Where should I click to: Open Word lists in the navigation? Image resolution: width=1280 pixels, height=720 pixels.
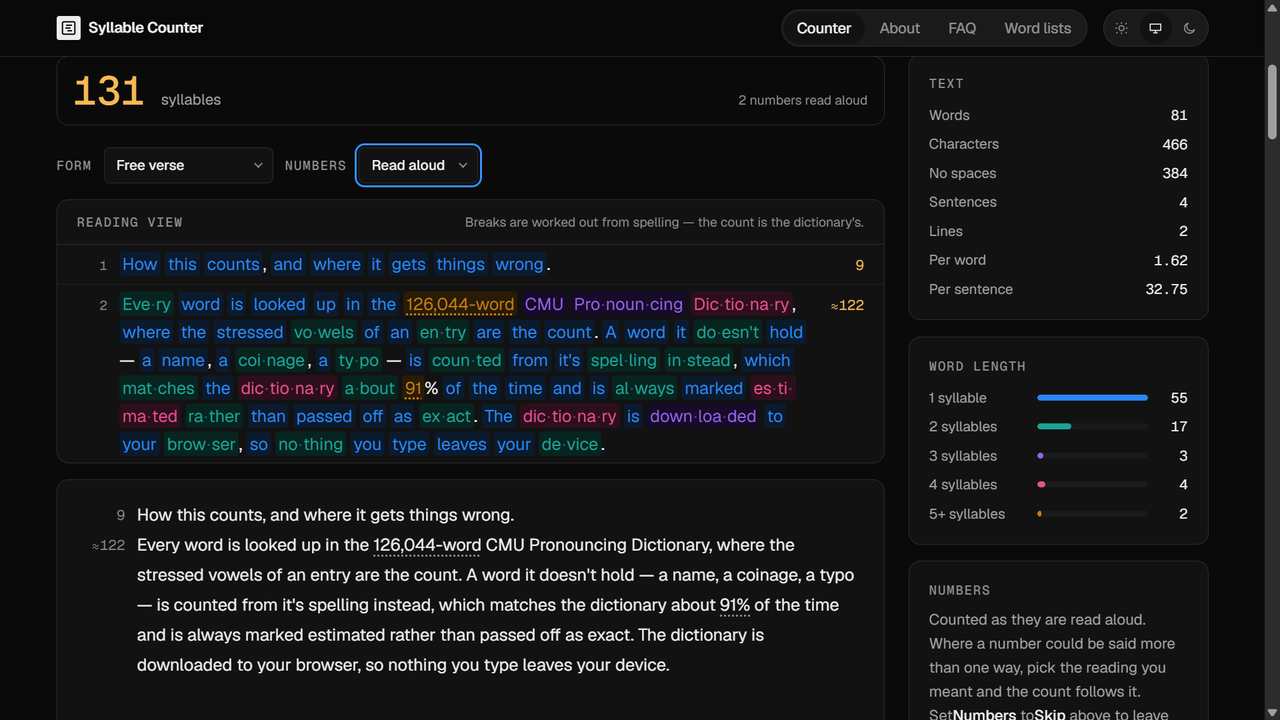pos(1038,28)
